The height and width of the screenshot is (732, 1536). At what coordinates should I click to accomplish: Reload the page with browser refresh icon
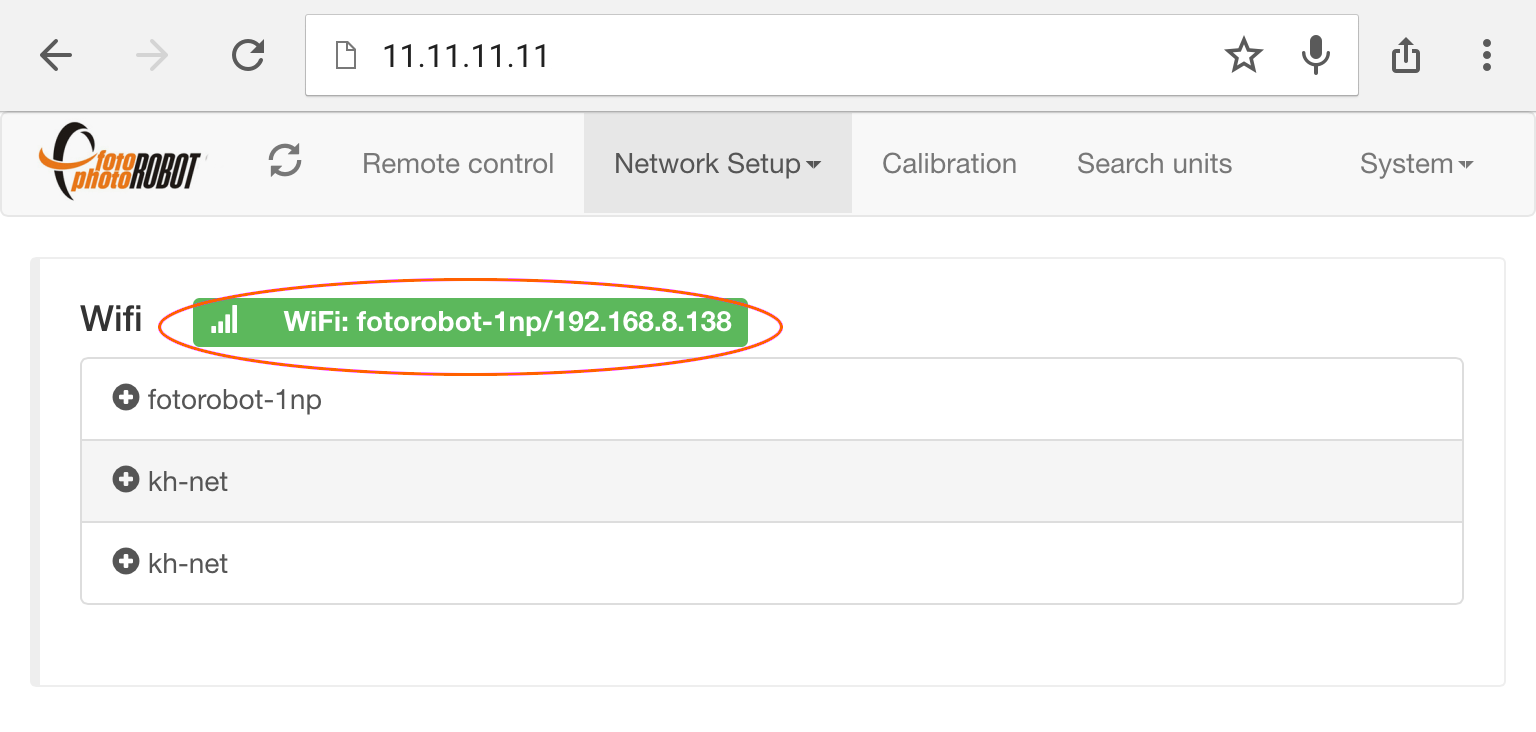coord(248,55)
